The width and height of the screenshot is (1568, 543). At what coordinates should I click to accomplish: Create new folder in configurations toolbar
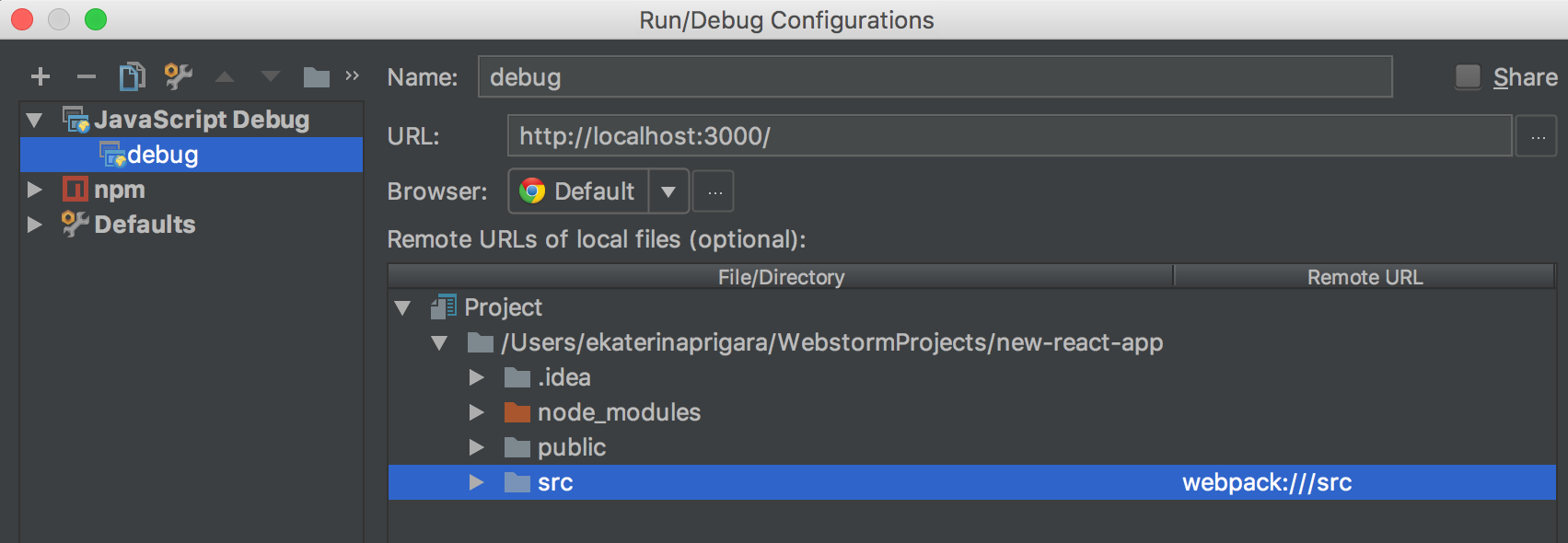[x=317, y=77]
